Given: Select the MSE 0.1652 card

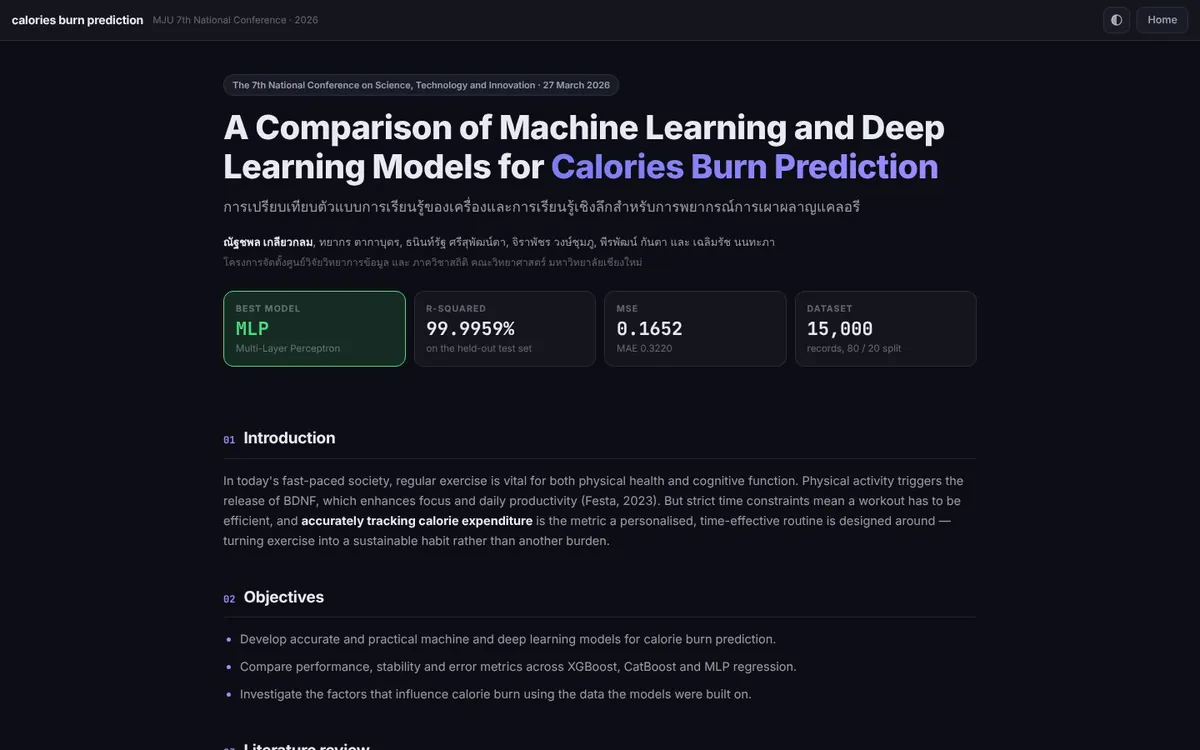Looking at the screenshot, I should tap(695, 329).
